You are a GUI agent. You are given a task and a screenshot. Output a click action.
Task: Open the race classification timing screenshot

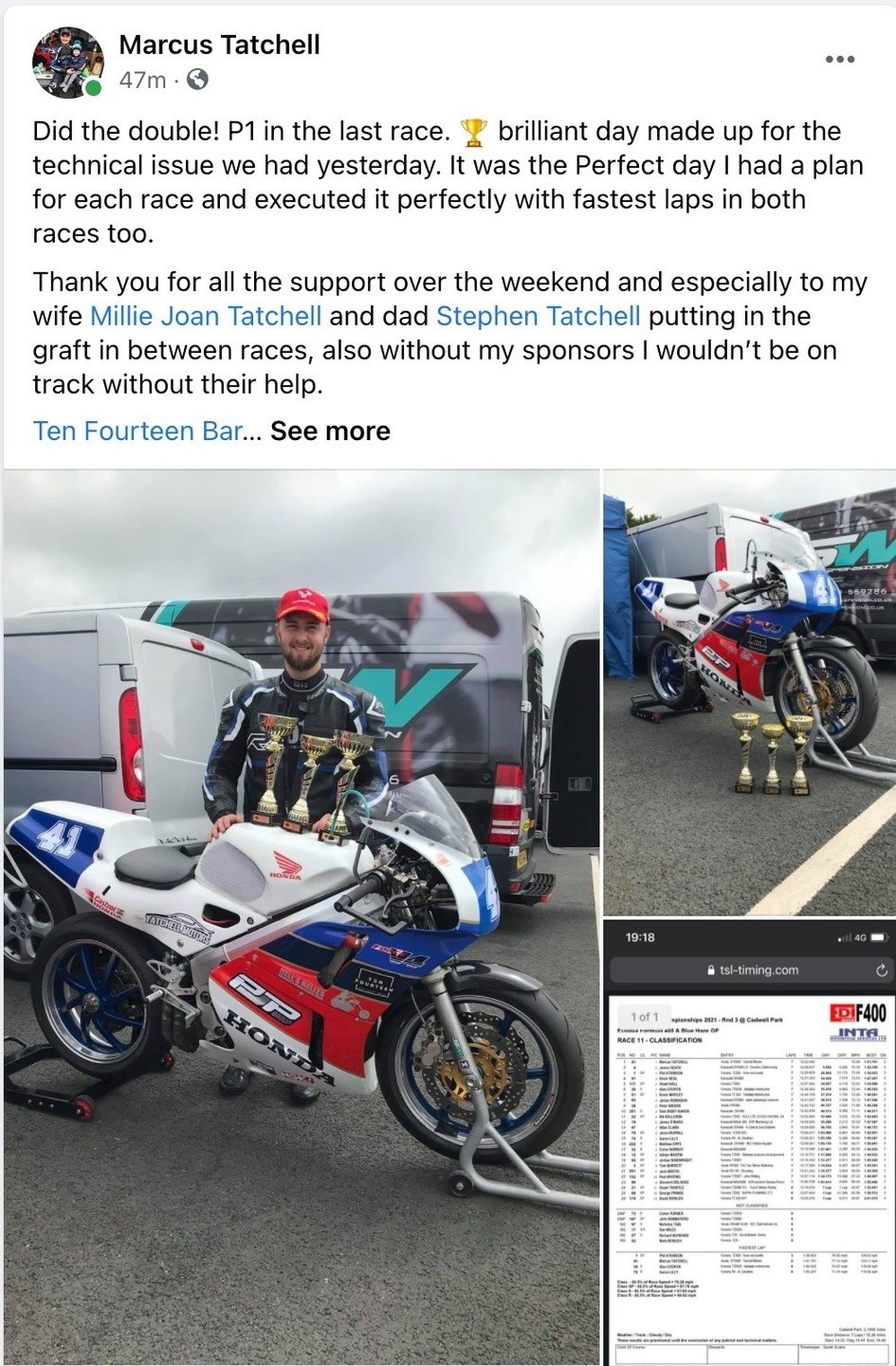(750, 1142)
